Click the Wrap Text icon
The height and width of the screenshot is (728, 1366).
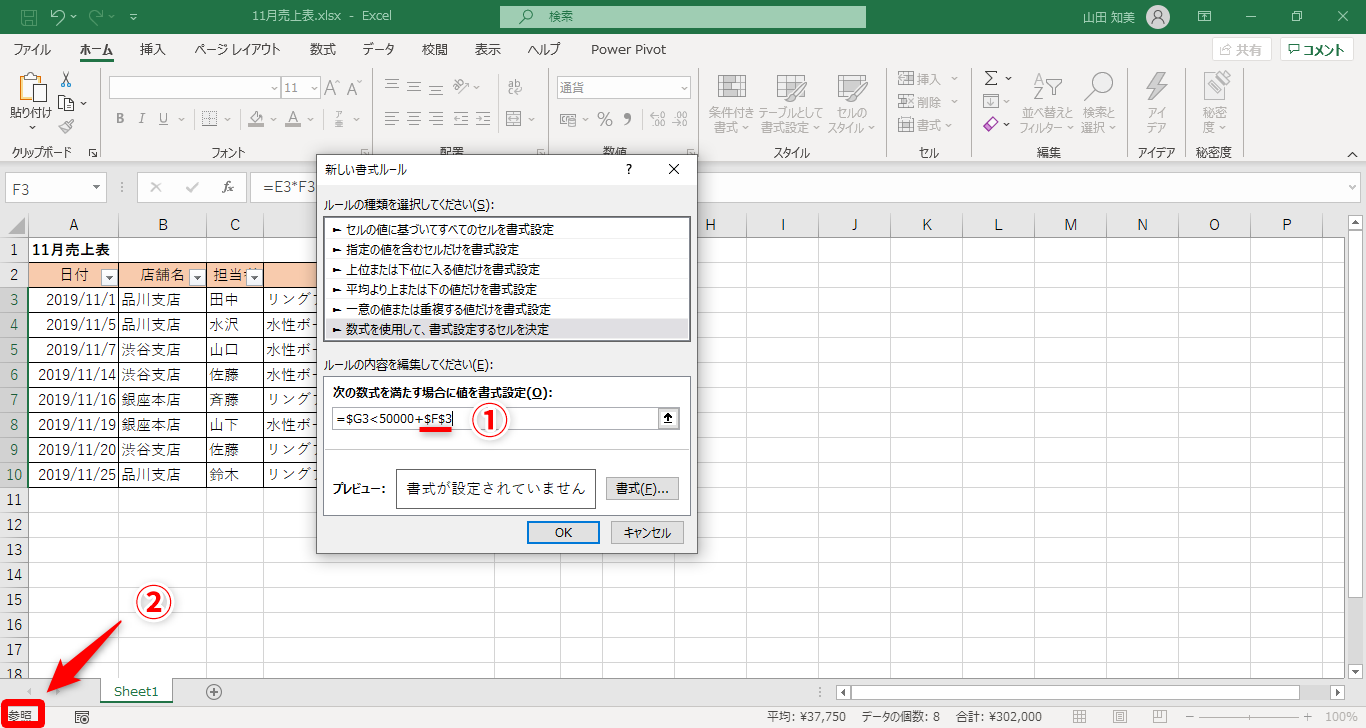pyautogui.click(x=516, y=88)
